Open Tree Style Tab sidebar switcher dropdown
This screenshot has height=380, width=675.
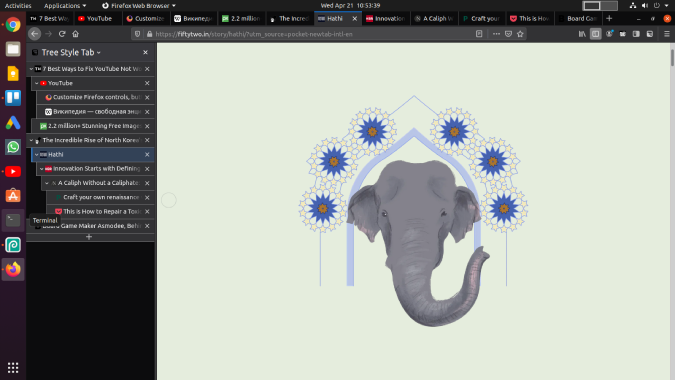(71, 53)
